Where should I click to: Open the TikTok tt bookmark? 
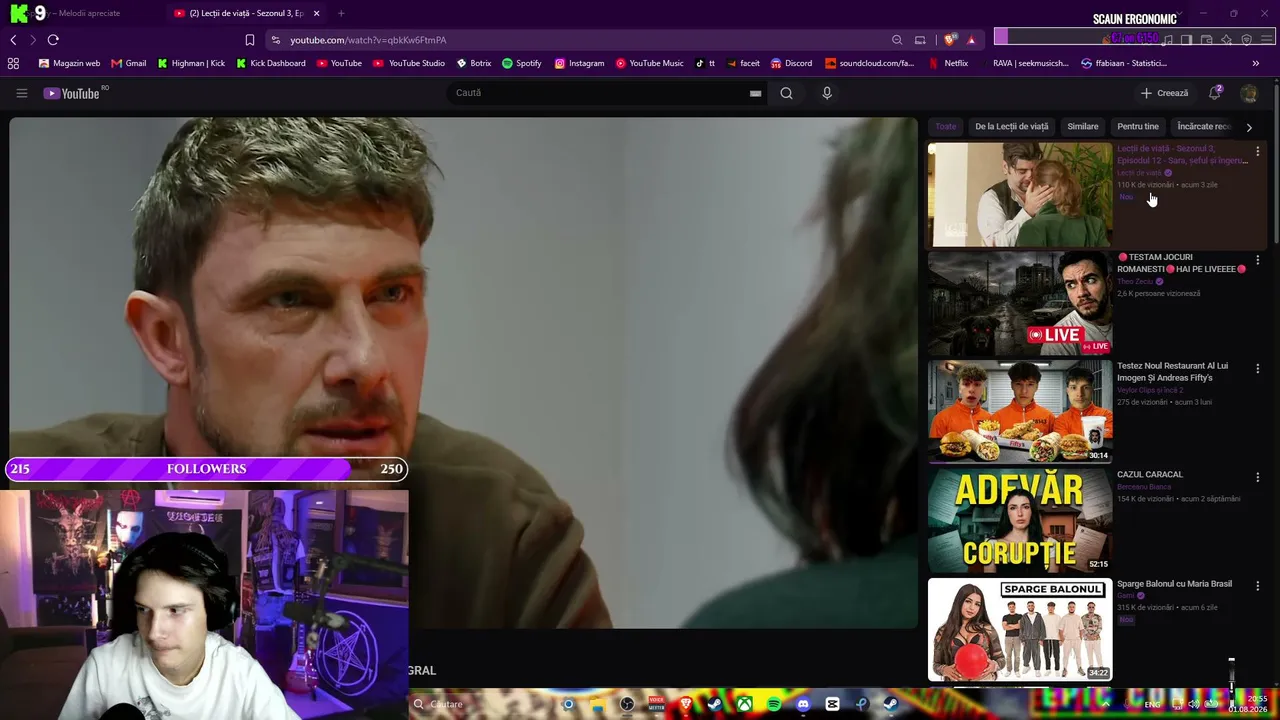click(x=705, y=63)
